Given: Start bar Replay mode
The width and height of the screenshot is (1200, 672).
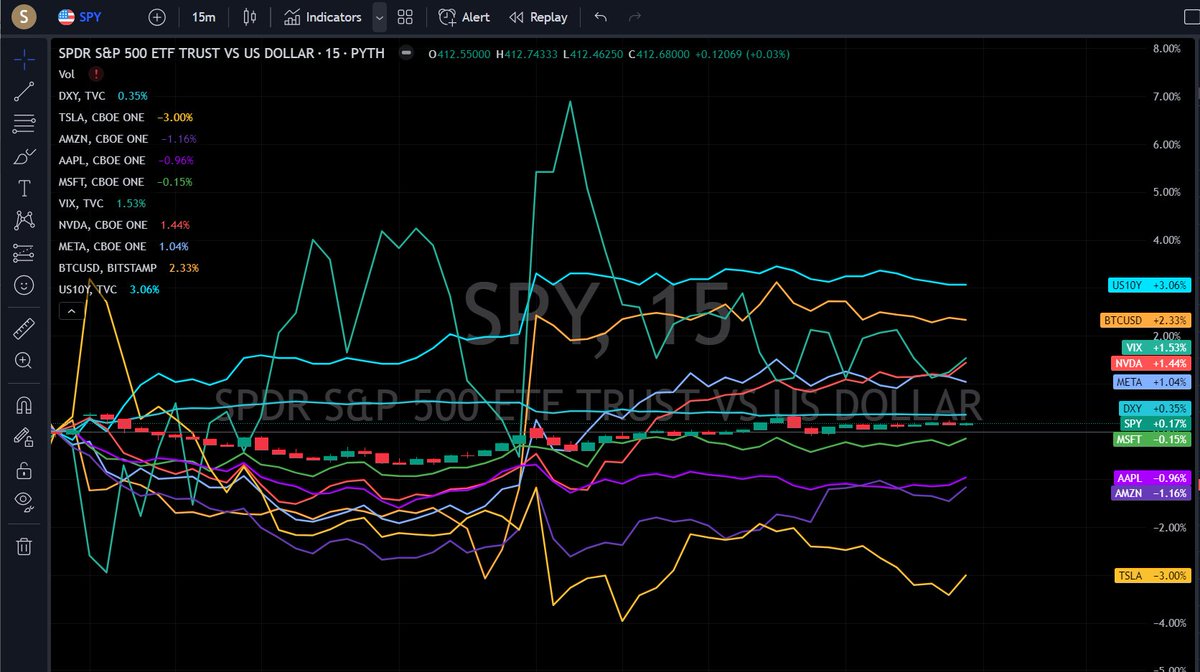Looking at the screenshot, I should coord(538,17).
